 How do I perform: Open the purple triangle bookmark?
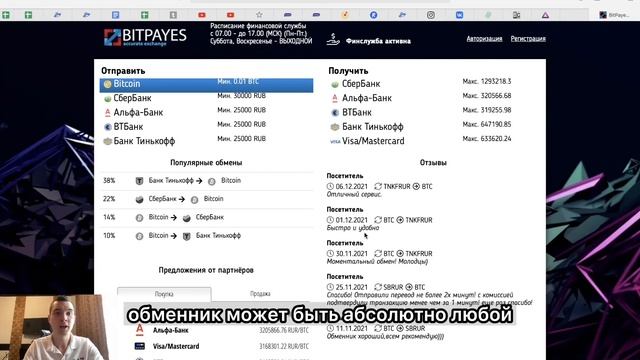[545, 15]
